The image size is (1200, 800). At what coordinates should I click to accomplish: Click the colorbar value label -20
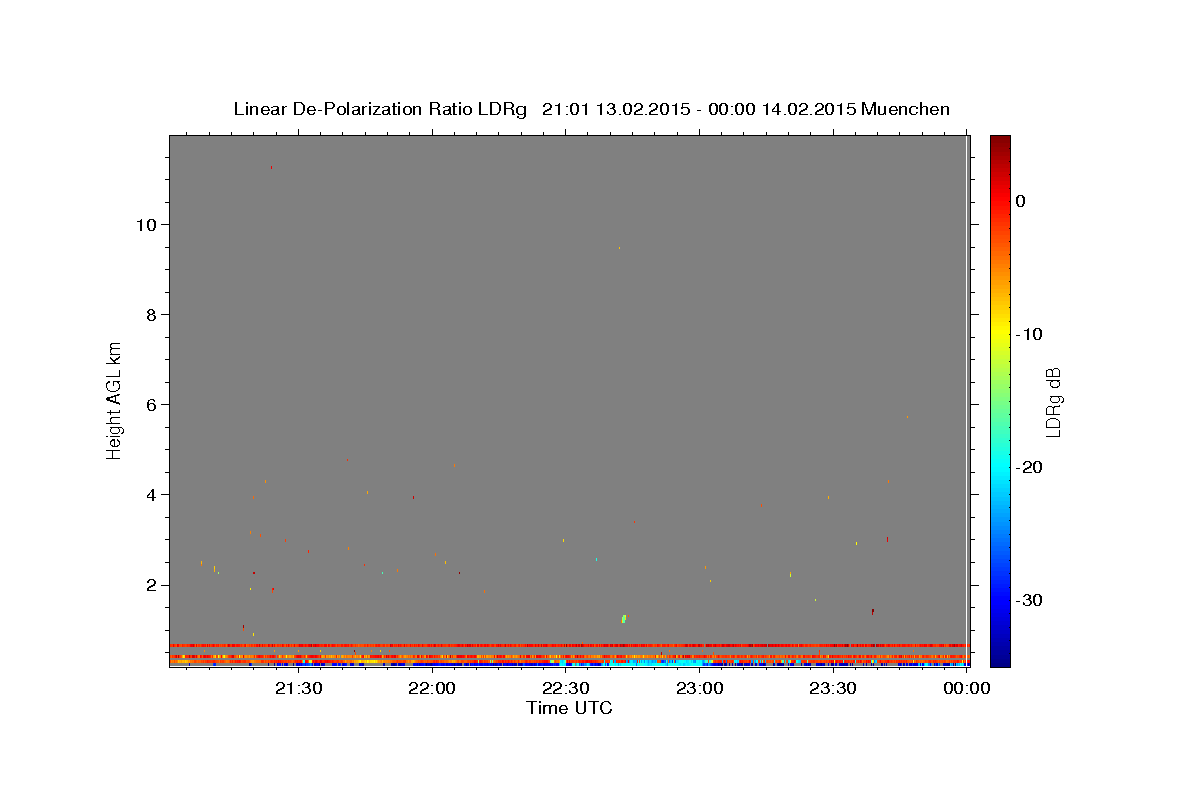coord(1028,467)
